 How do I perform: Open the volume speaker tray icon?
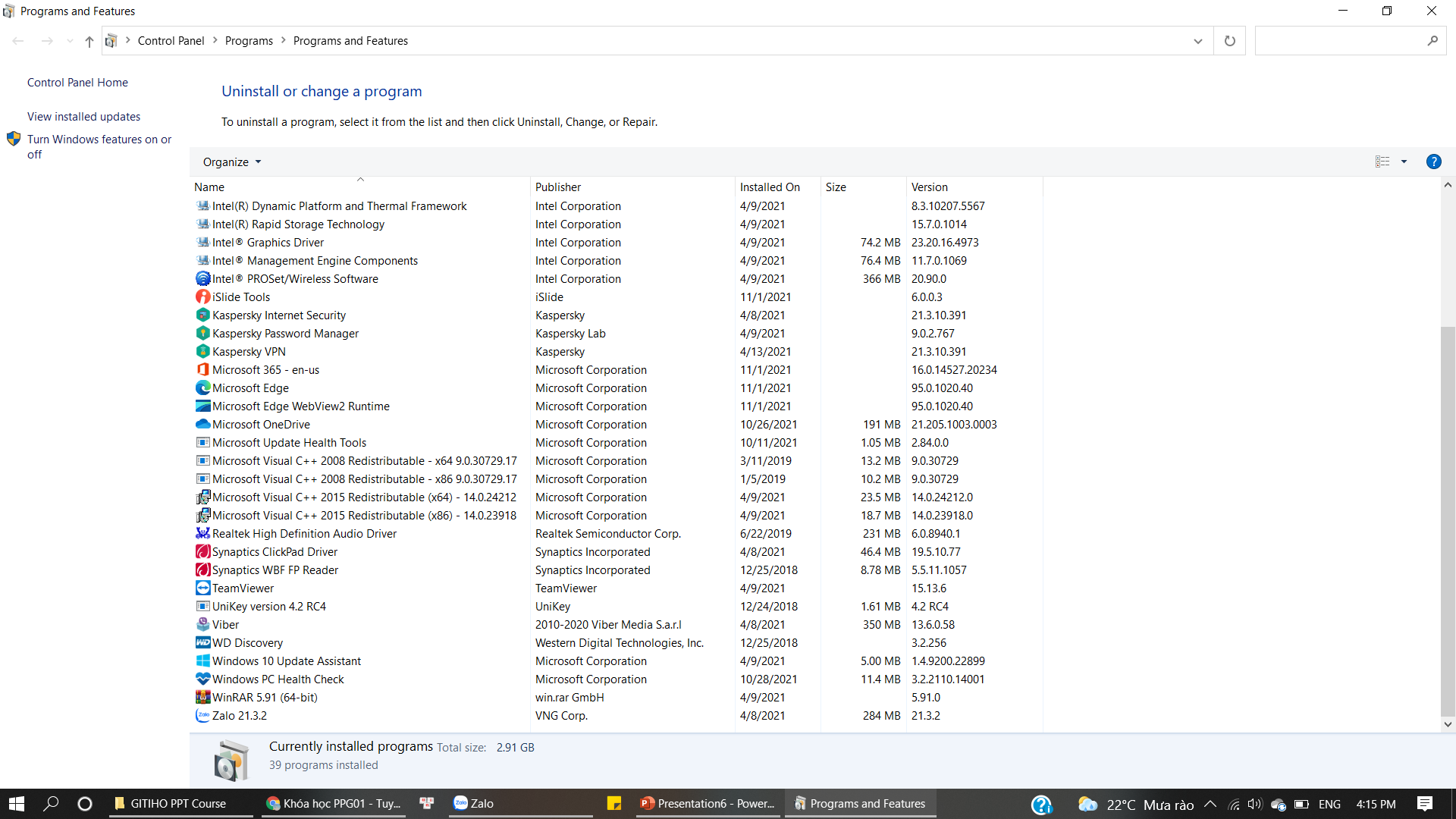1254,804
